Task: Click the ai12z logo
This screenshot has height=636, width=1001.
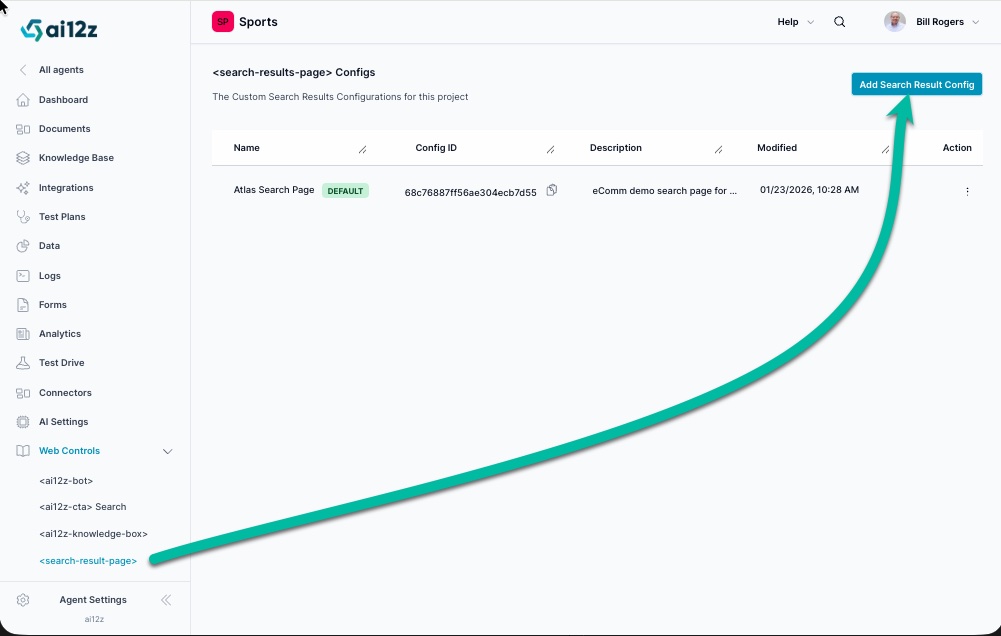Action: [x=59, y=30]
